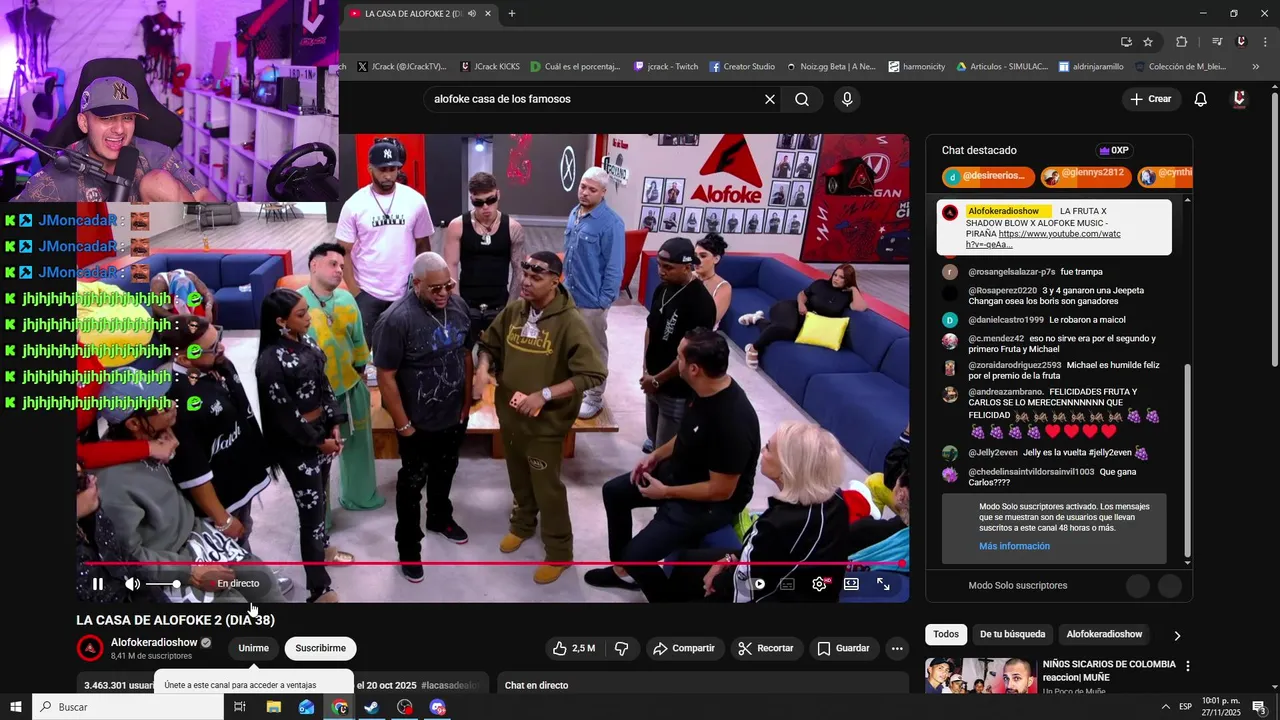Clear the search text with X
Viewport: 1280px width, 720px height.
770,99
